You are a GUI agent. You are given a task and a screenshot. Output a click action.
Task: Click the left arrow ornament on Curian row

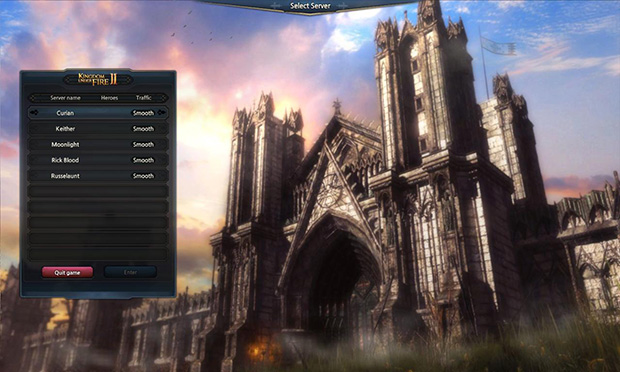click(34, 113)
